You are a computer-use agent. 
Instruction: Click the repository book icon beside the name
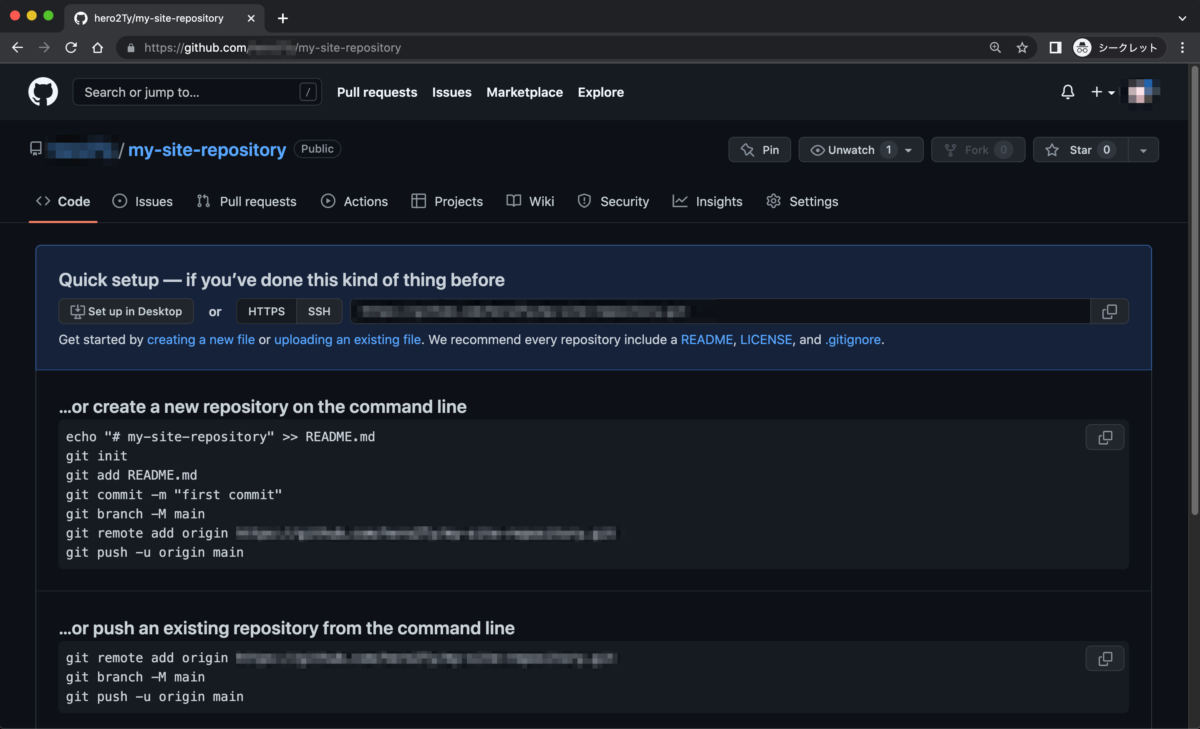click(x=35, y=149)
